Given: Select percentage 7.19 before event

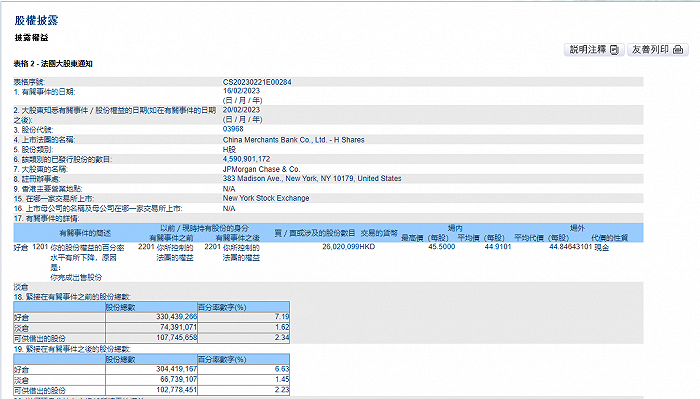Looking at the screenshot, I should coord(282,317).
